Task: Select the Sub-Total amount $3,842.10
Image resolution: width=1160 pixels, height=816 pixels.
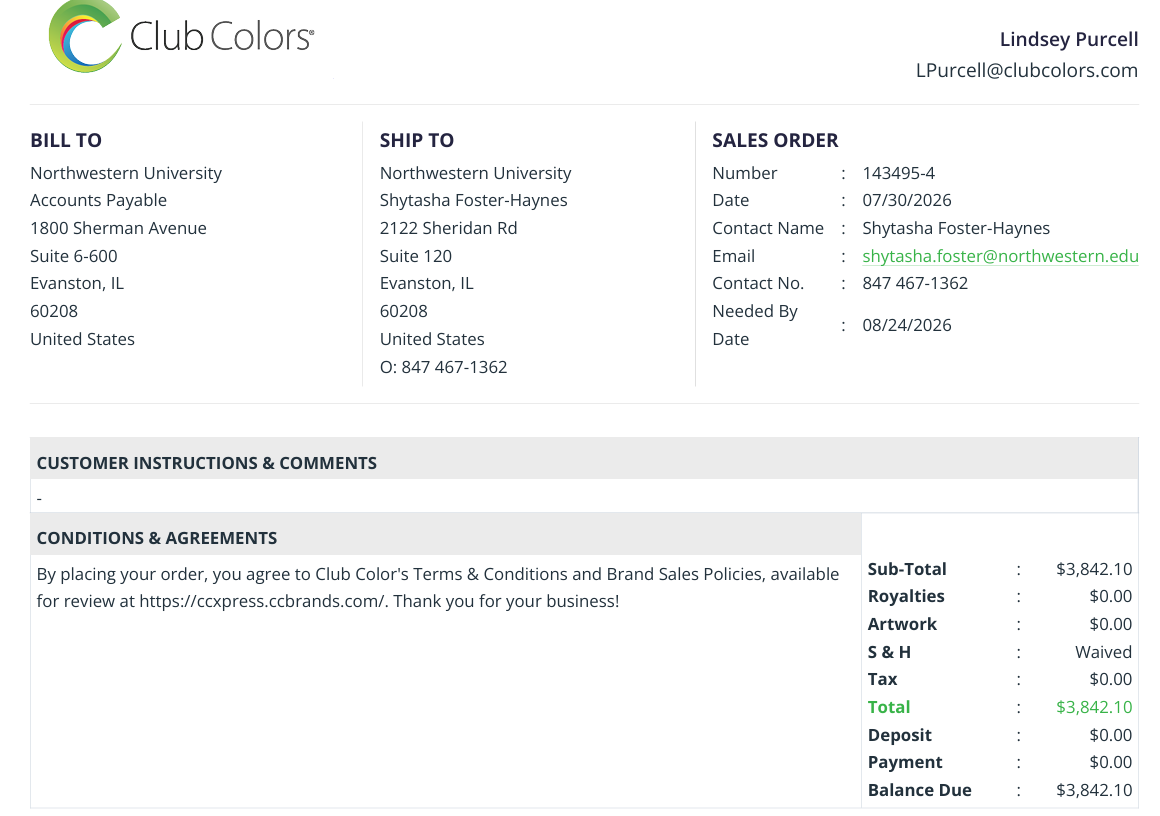Action: pyautogui.click(x=1093, y=569)
